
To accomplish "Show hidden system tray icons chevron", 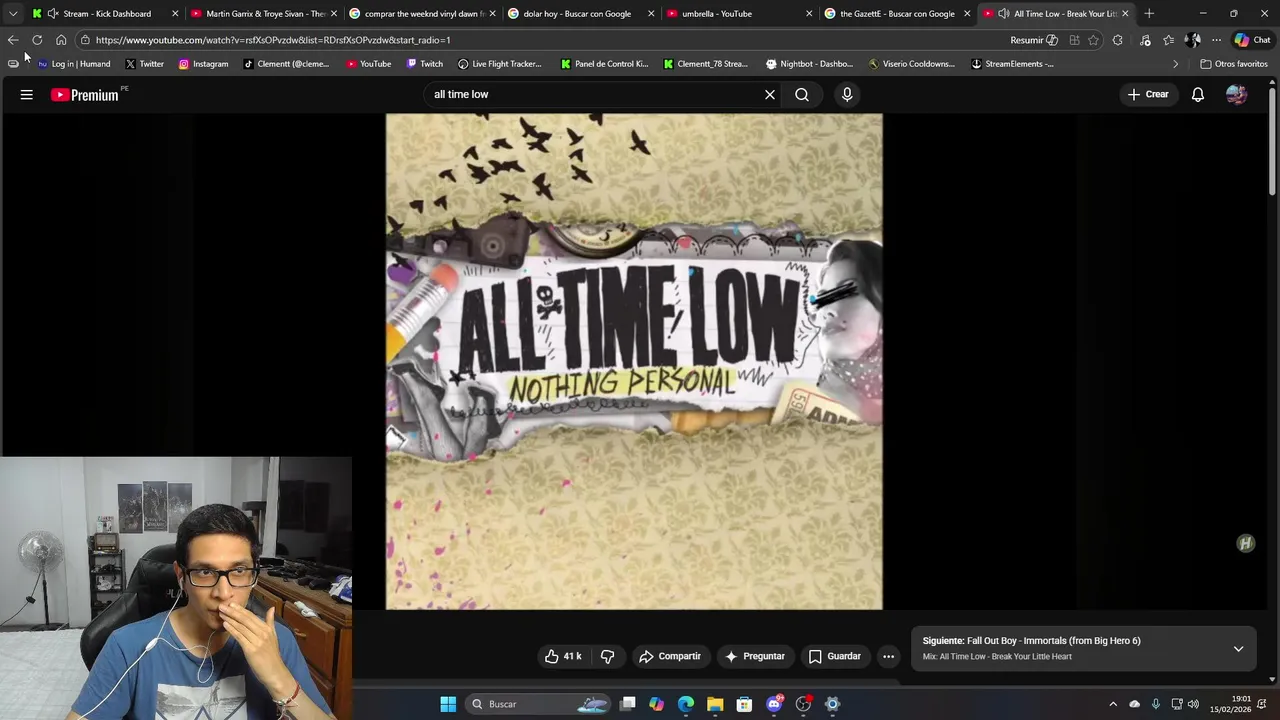I will (x=1113, y=704).
